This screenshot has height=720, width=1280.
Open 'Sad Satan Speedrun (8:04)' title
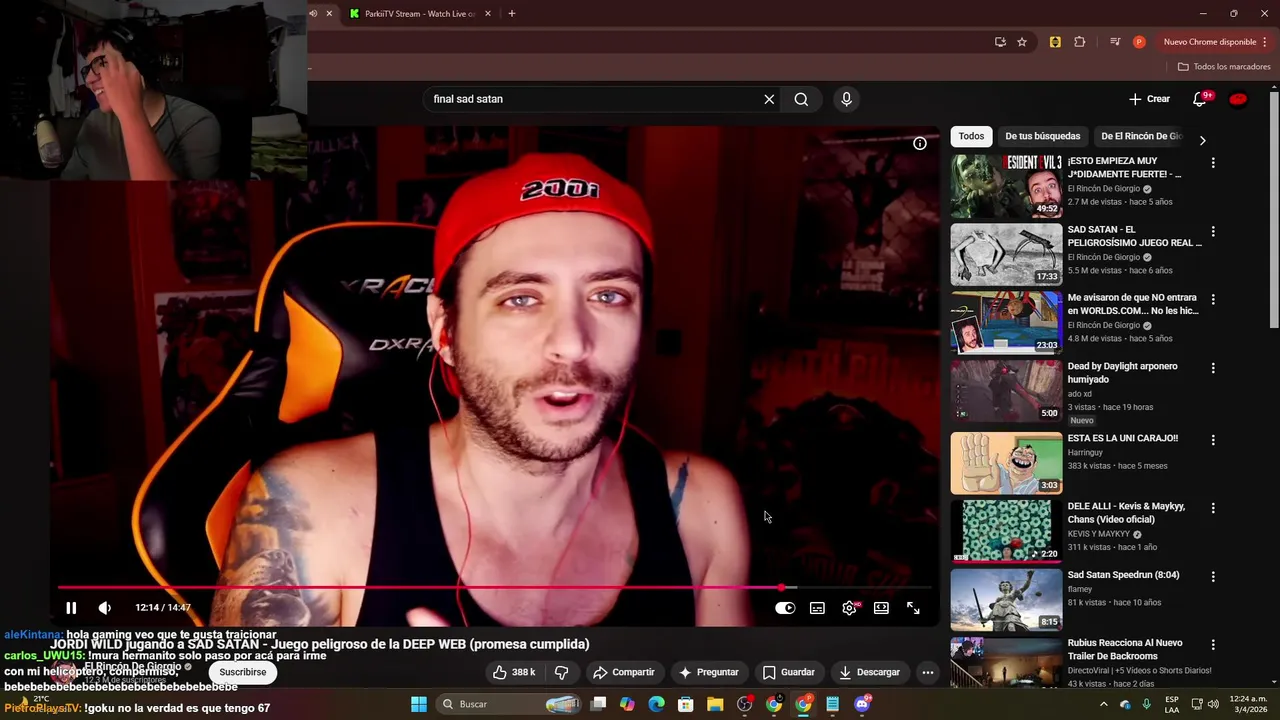[x=1123, y=575]
